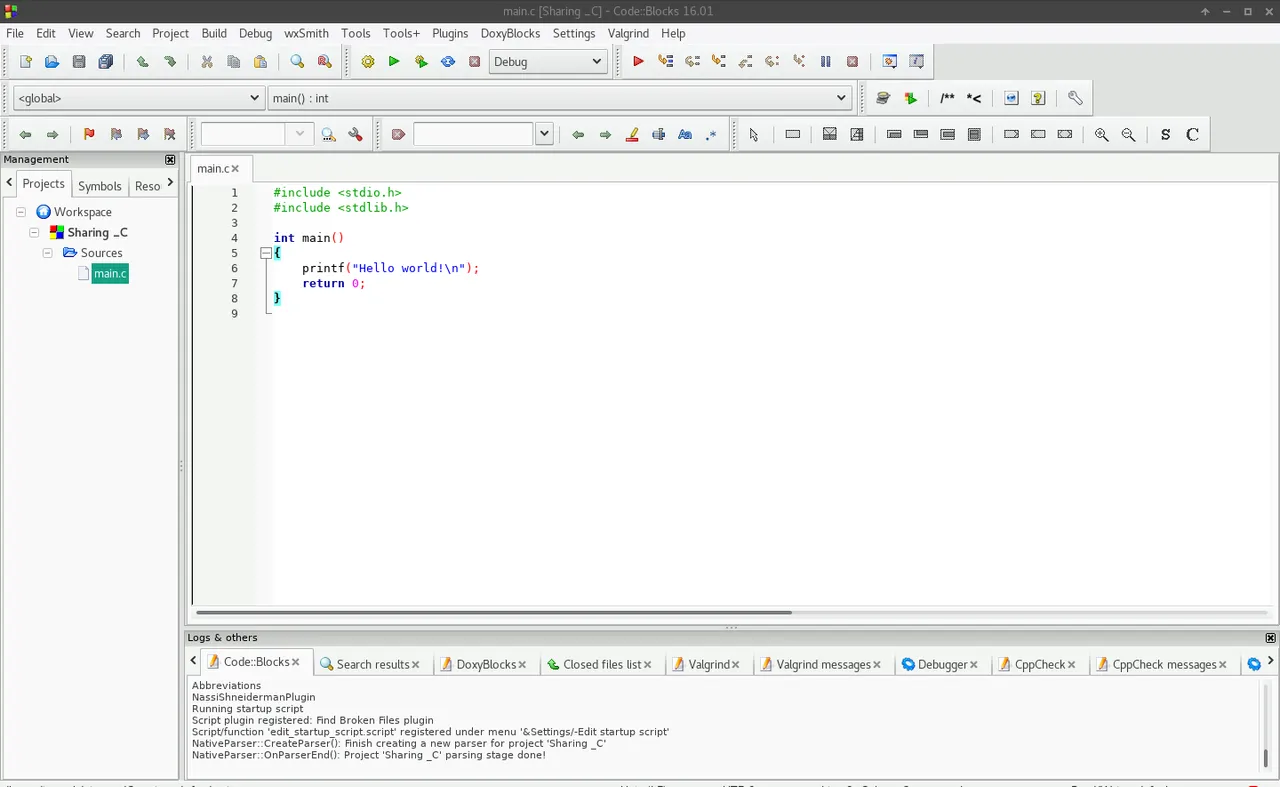Open DoxyBlocks preferences with the wrench icon
Screen dimensions: 1280x787
pyautogui.click(x=1075, y=98)
